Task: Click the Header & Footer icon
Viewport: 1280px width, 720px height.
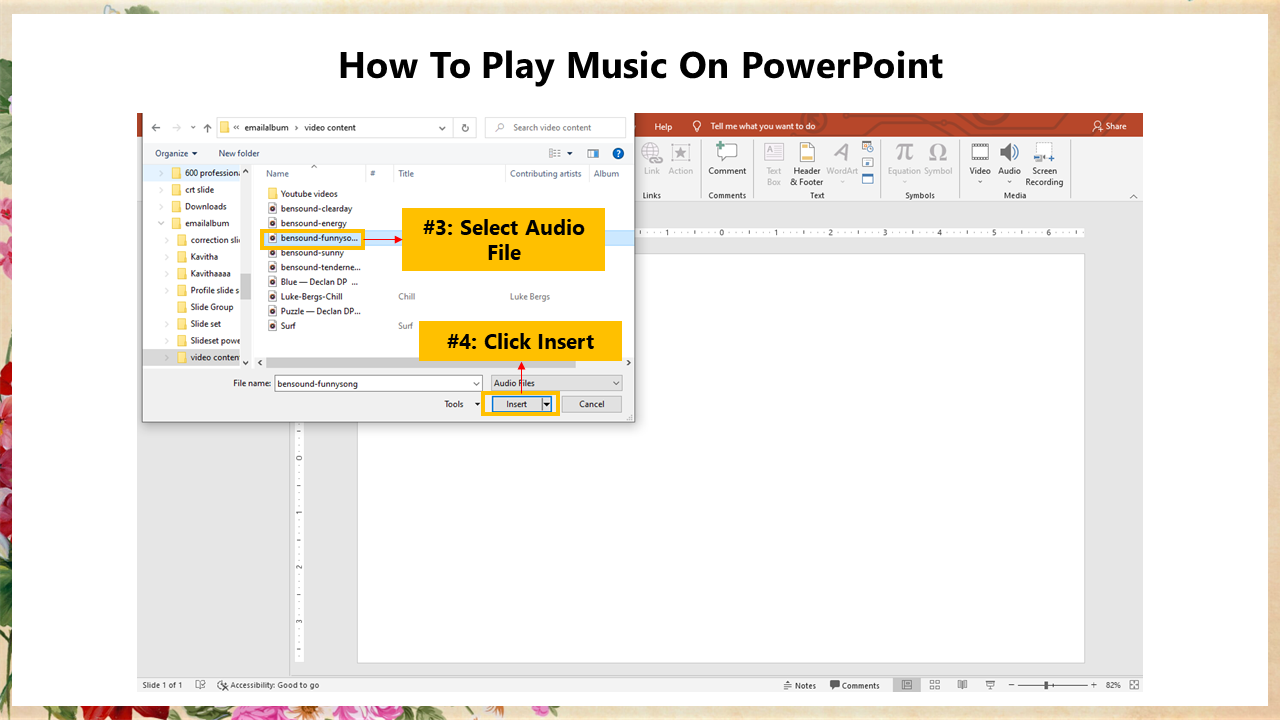Action: pyautogui.click(x=807, y=164)
